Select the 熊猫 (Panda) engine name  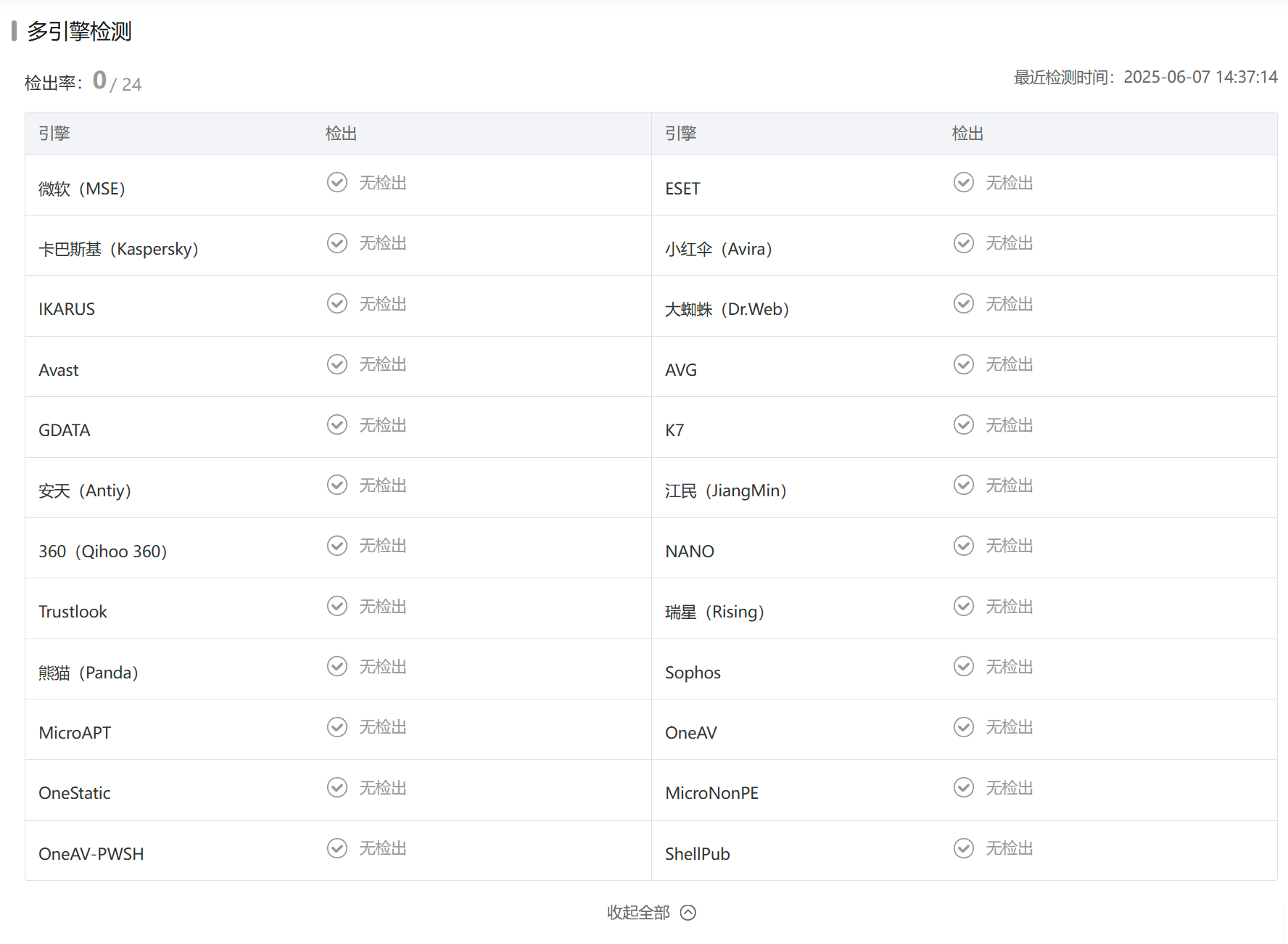click(x=88, y=673)
